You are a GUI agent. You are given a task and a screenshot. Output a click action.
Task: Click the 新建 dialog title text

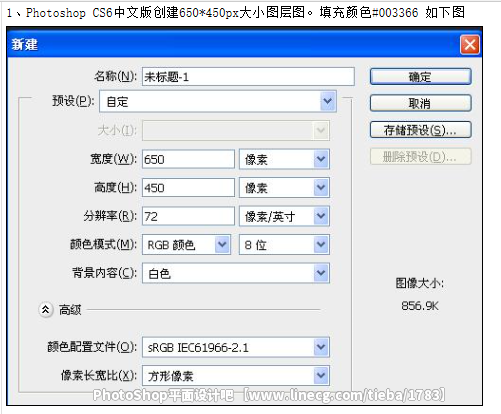pyautogui.click(x=25, y=44)
